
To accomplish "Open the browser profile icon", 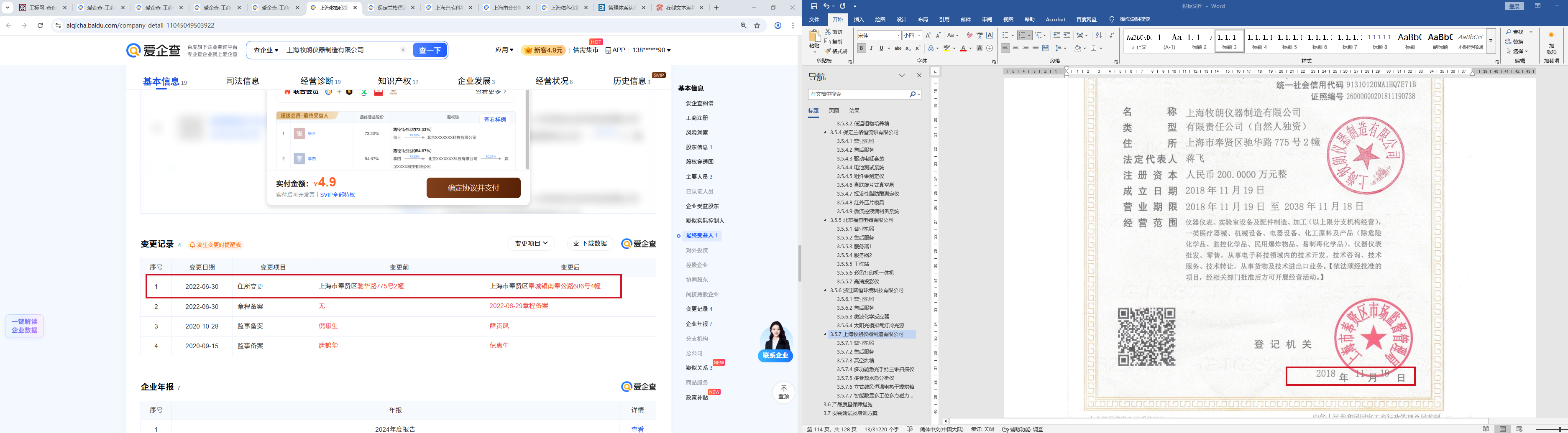I will tap(778, 25).
